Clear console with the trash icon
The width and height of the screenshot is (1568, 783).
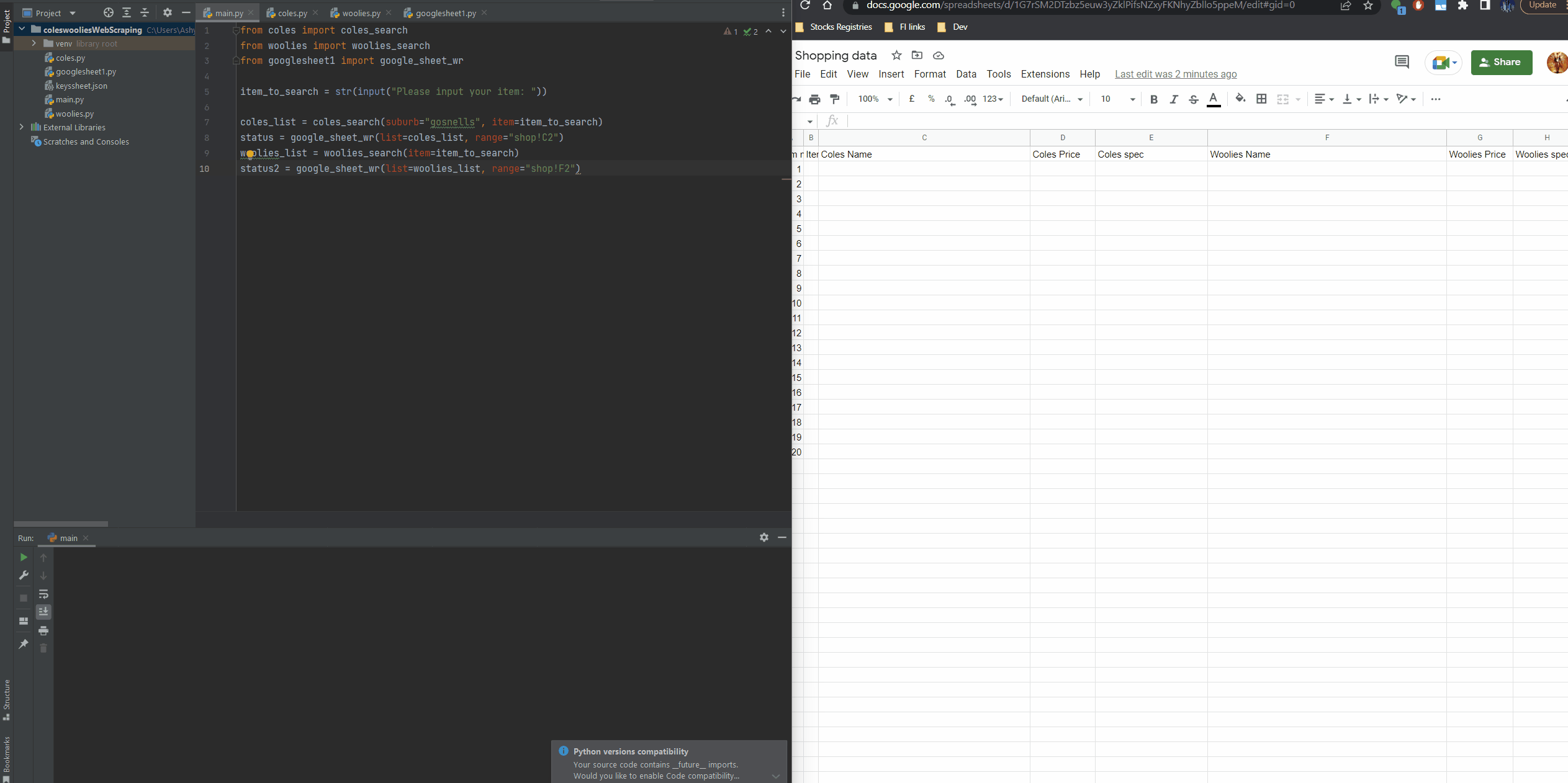coord(43,648)
